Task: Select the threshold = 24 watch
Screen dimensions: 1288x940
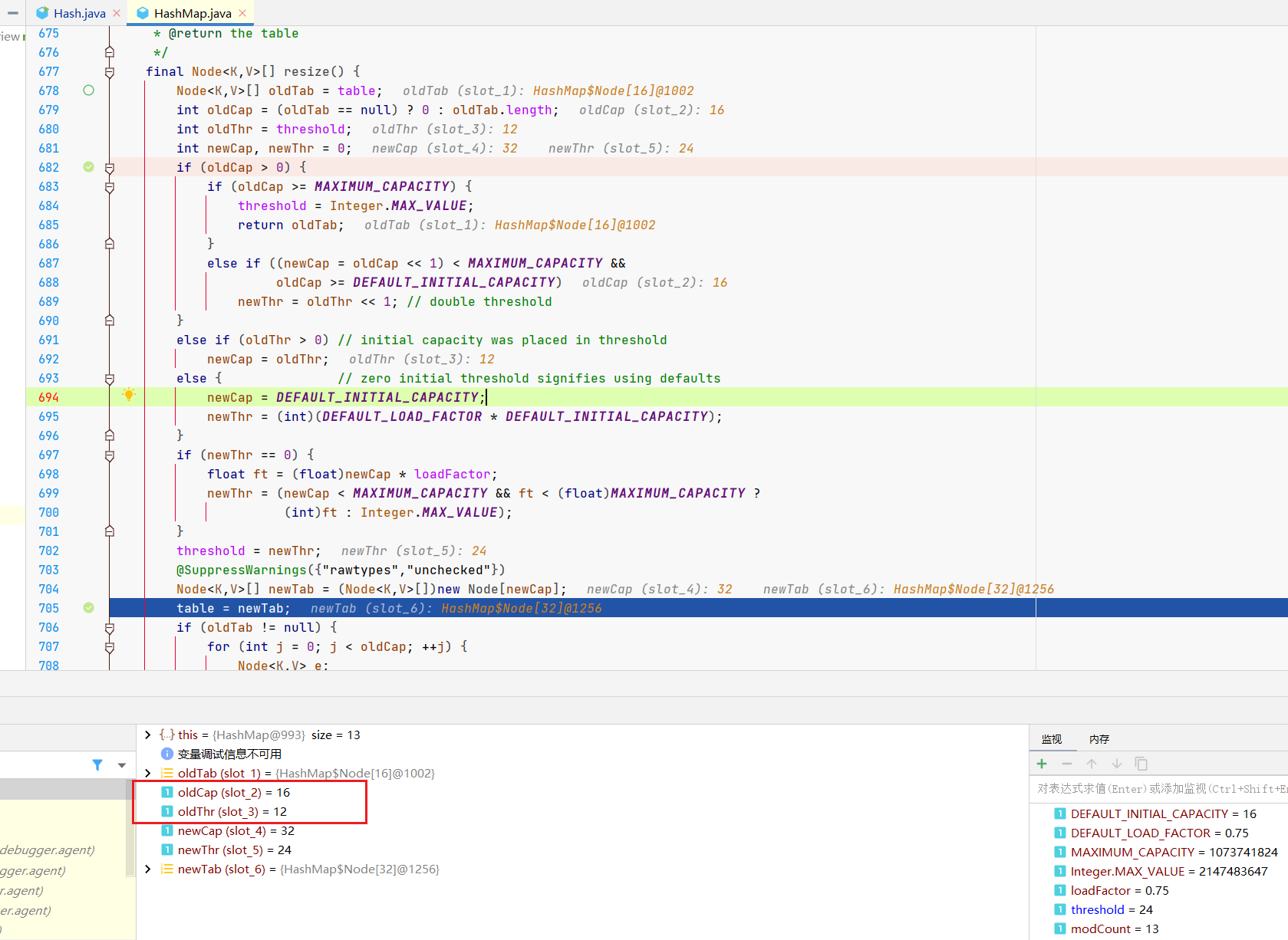Action: click(1112, 909)
